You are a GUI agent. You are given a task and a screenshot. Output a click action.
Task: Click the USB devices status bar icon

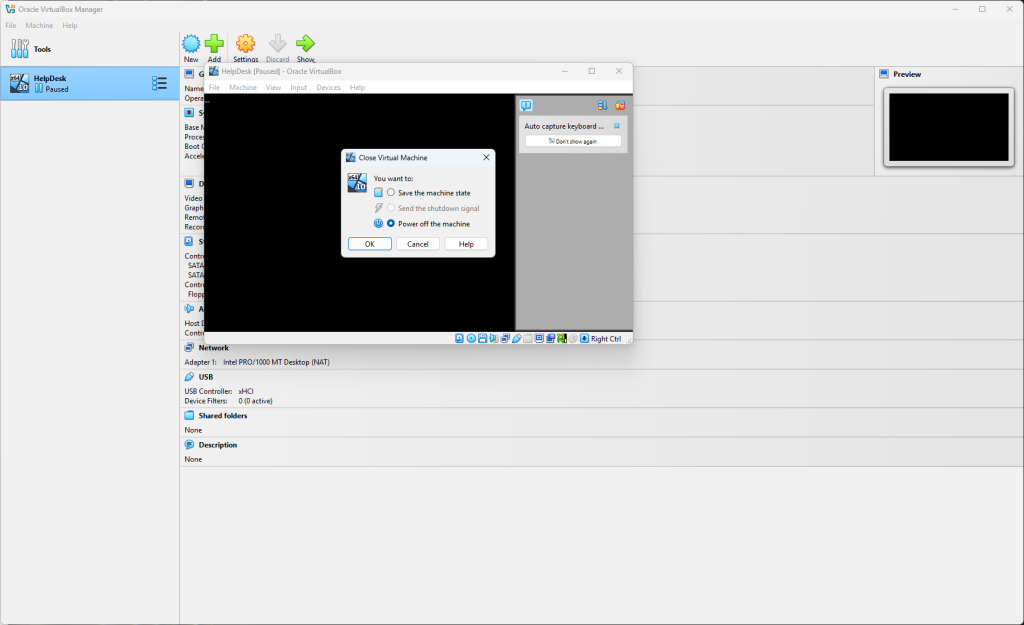pos(517,339)
